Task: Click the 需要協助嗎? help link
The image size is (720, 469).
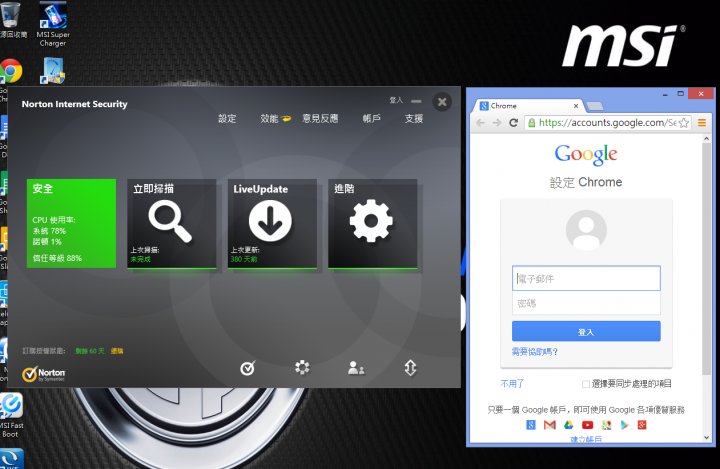Action: click(x=534, y=352)
